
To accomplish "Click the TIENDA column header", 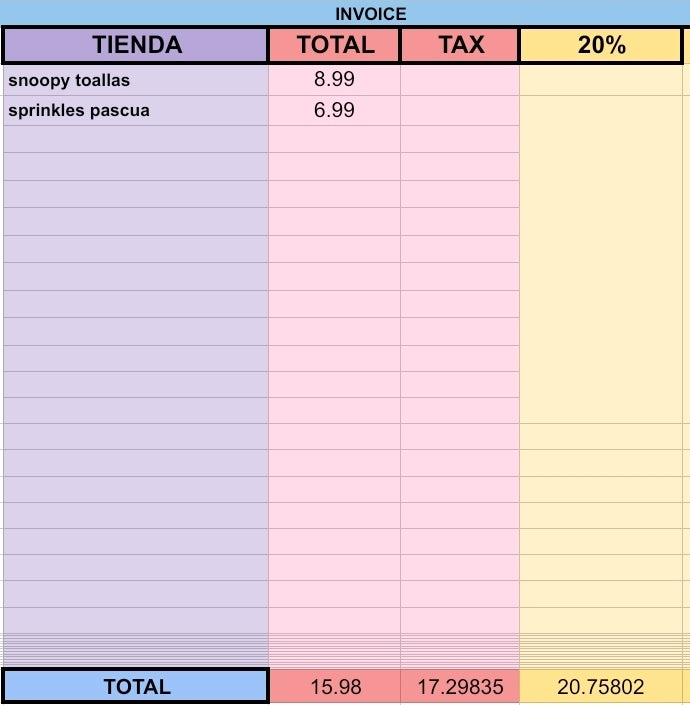I will coord(135,45).
